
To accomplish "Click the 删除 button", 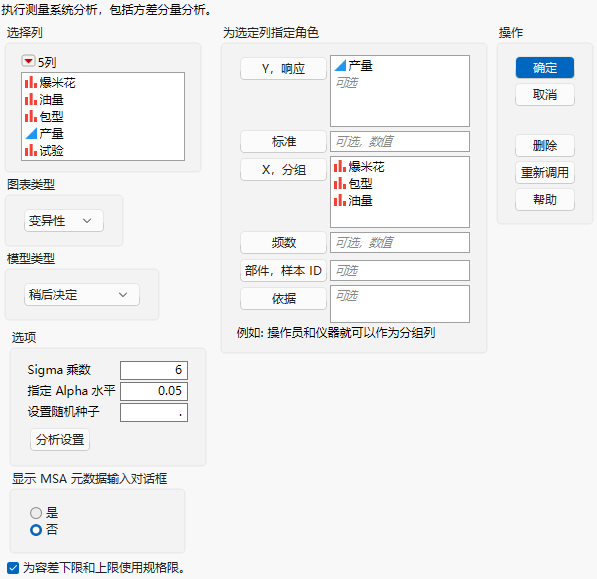I will 545,145.
